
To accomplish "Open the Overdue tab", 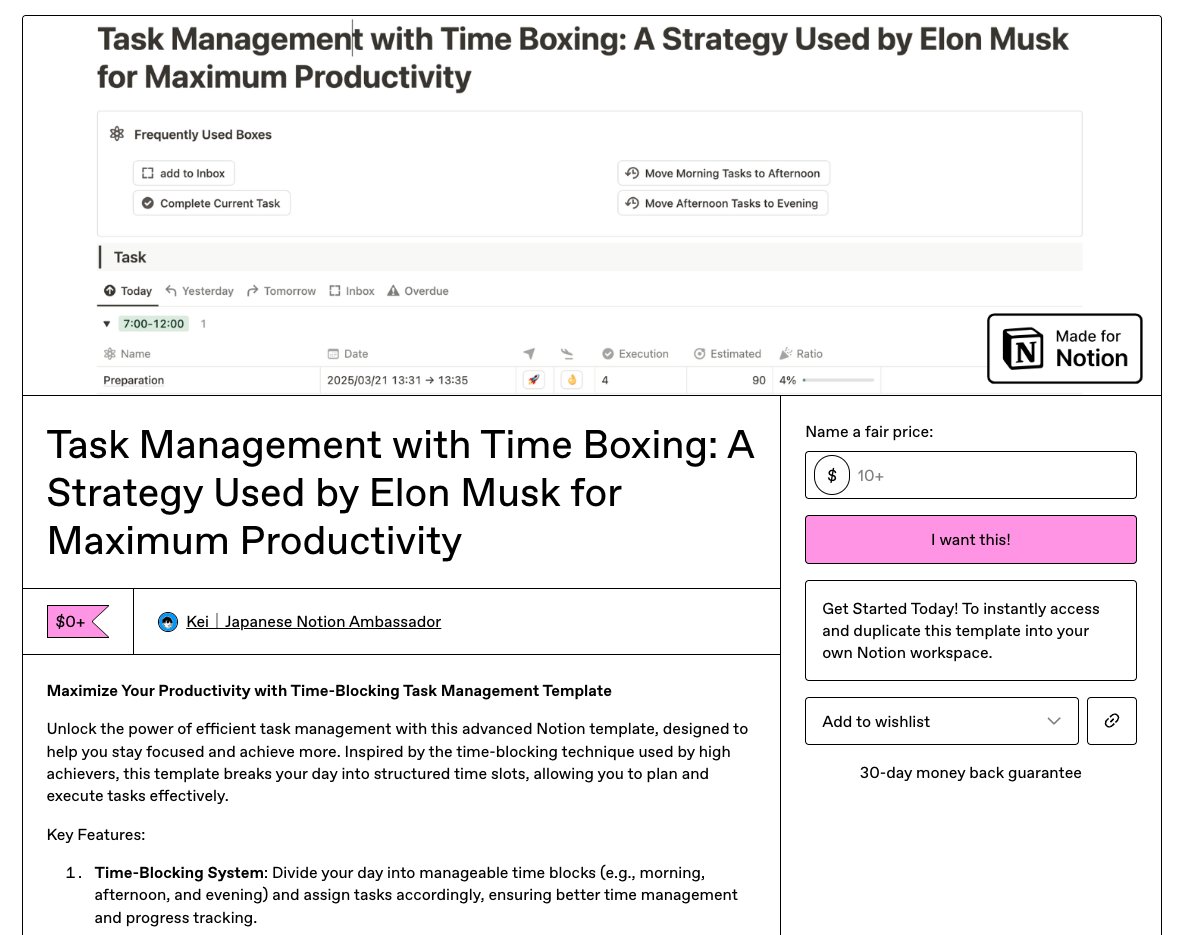I will (417, 291).
